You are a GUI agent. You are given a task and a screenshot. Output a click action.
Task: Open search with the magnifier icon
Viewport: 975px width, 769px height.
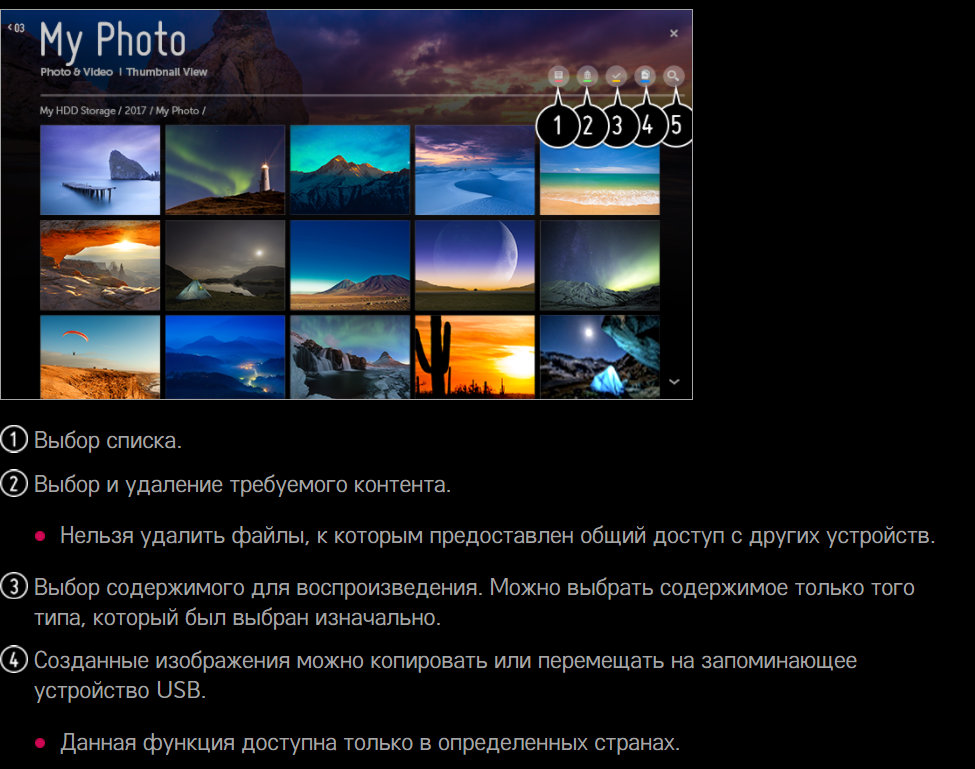click(676, 75)
